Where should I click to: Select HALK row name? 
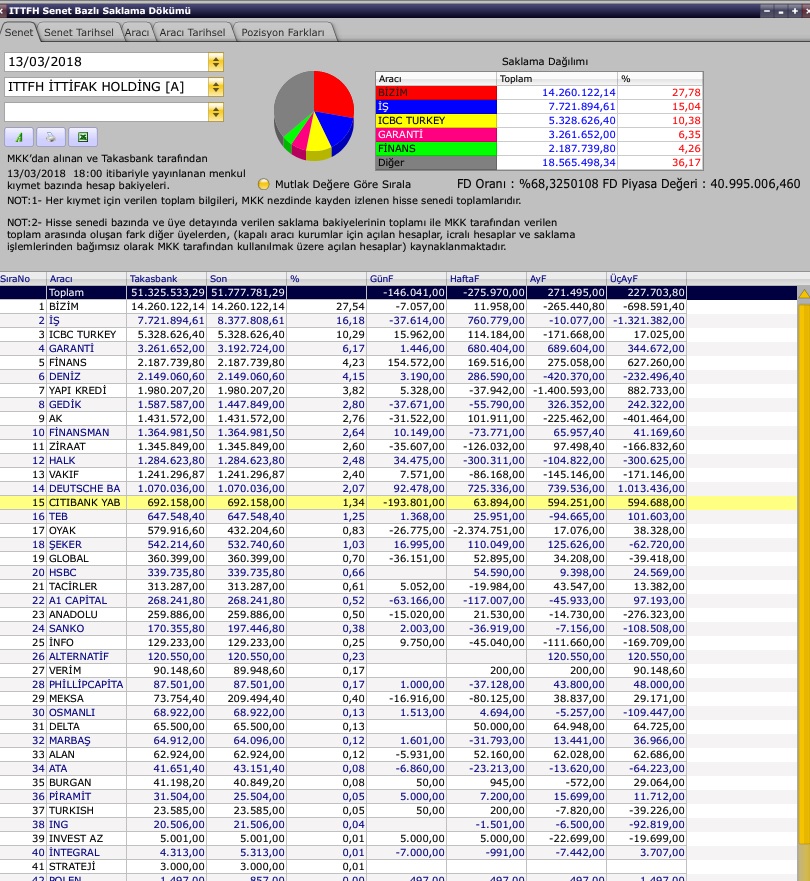62,461
